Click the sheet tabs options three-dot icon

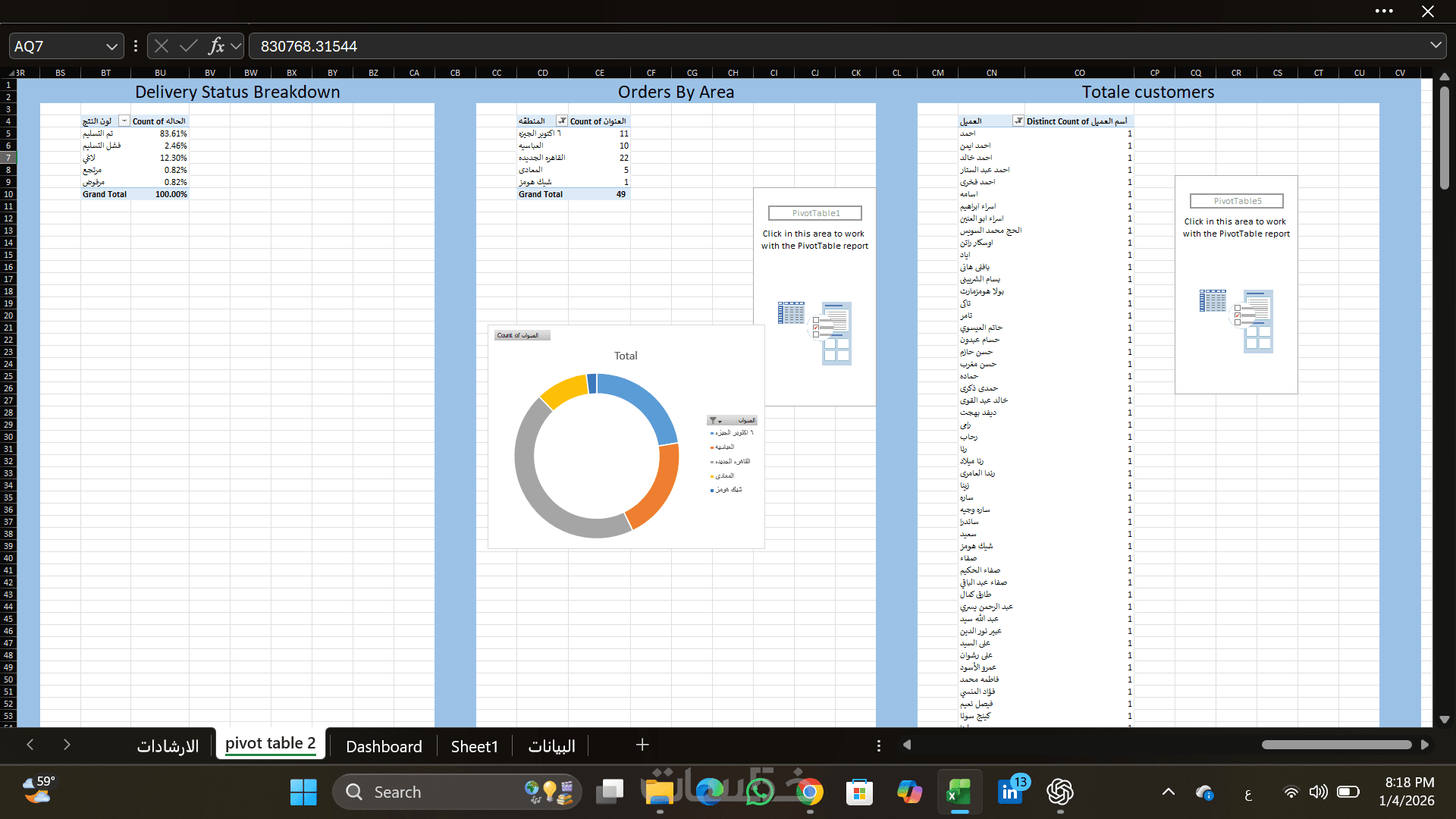(x=878, y=746)
